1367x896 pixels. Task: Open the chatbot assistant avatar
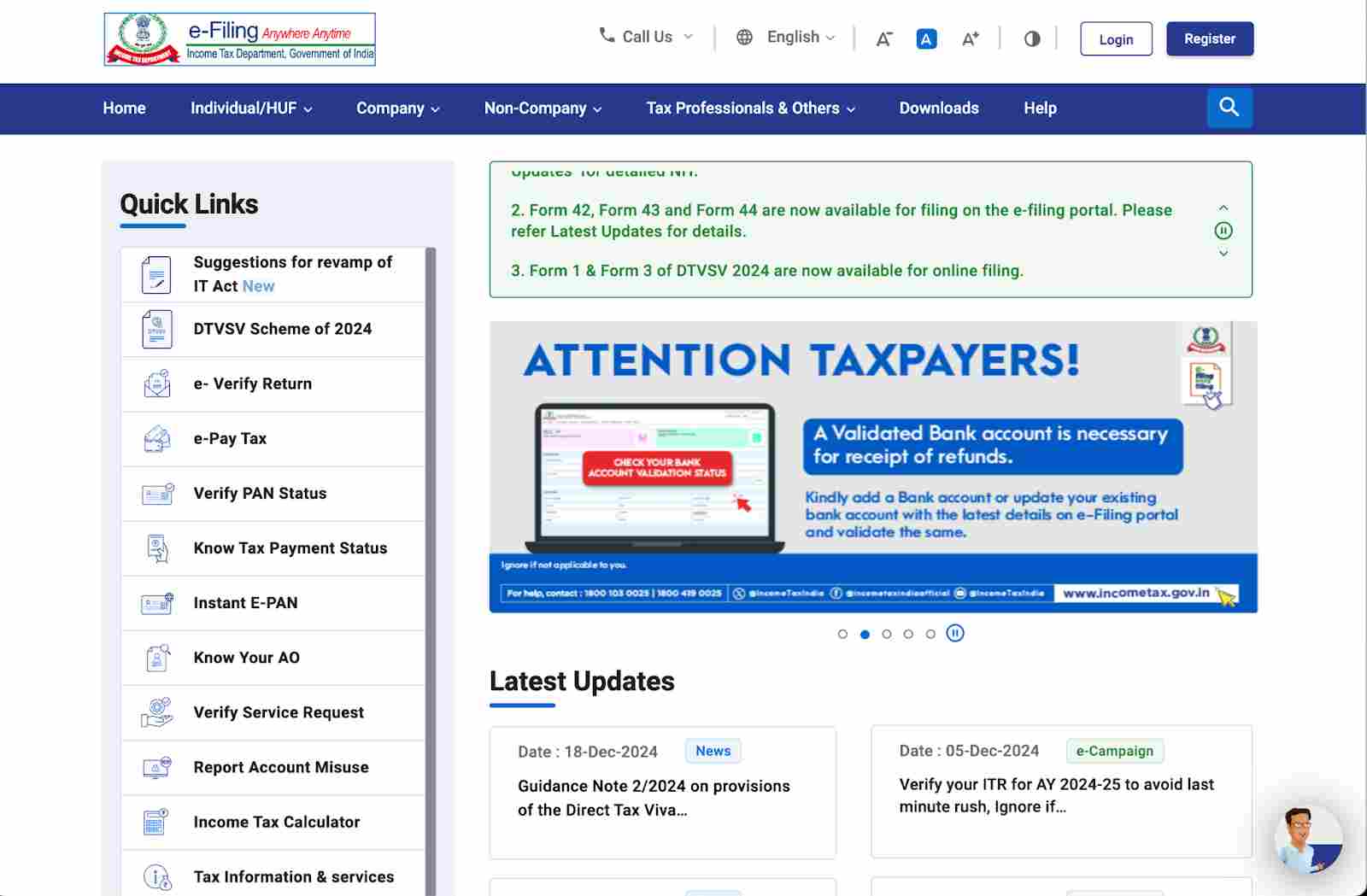click(1307, 839)
